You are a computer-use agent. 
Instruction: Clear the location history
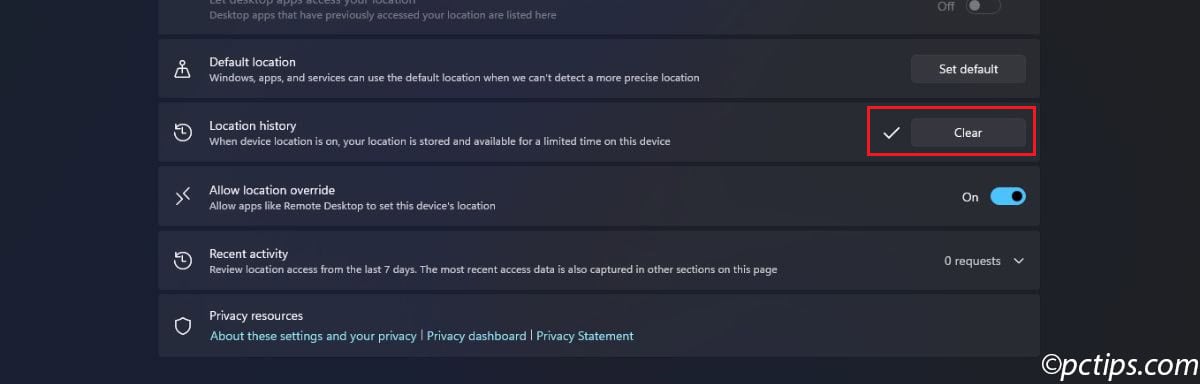(968, 133)
